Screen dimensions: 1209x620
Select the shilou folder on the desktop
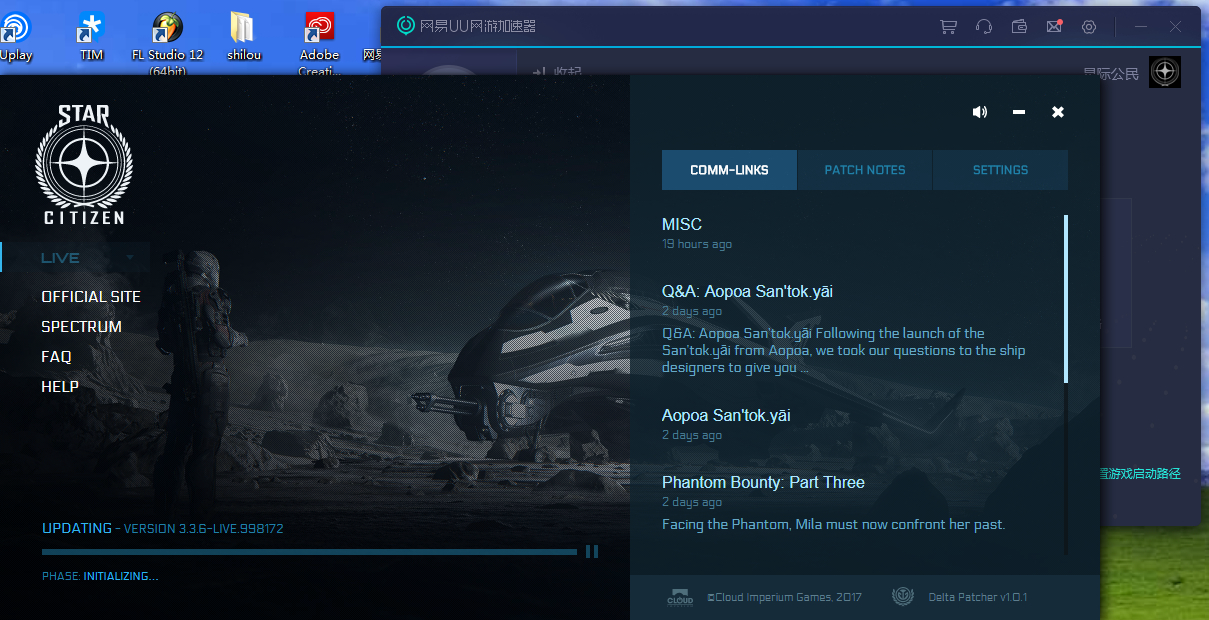(x=244, y=38)
